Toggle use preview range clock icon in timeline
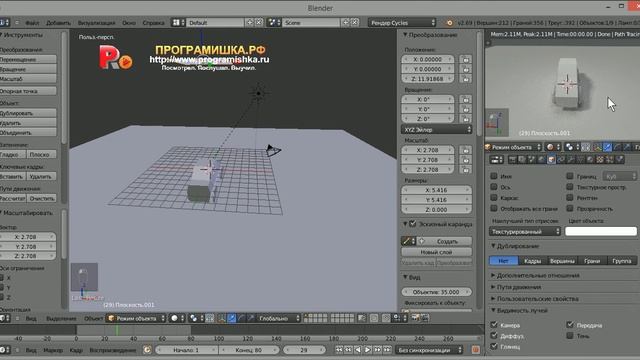 147,350
